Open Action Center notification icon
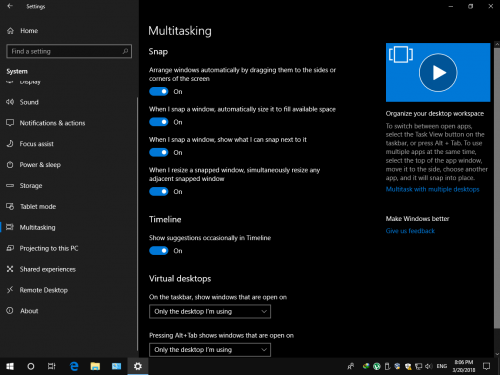The width and height of the screenshot is (500, 375). point(487,366)
